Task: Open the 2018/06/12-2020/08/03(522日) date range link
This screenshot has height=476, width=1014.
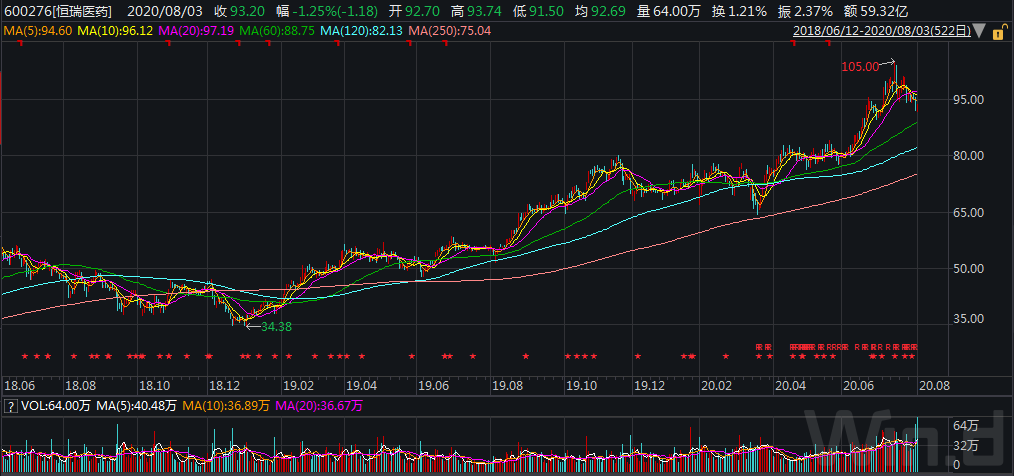Action: click(883, 30)
